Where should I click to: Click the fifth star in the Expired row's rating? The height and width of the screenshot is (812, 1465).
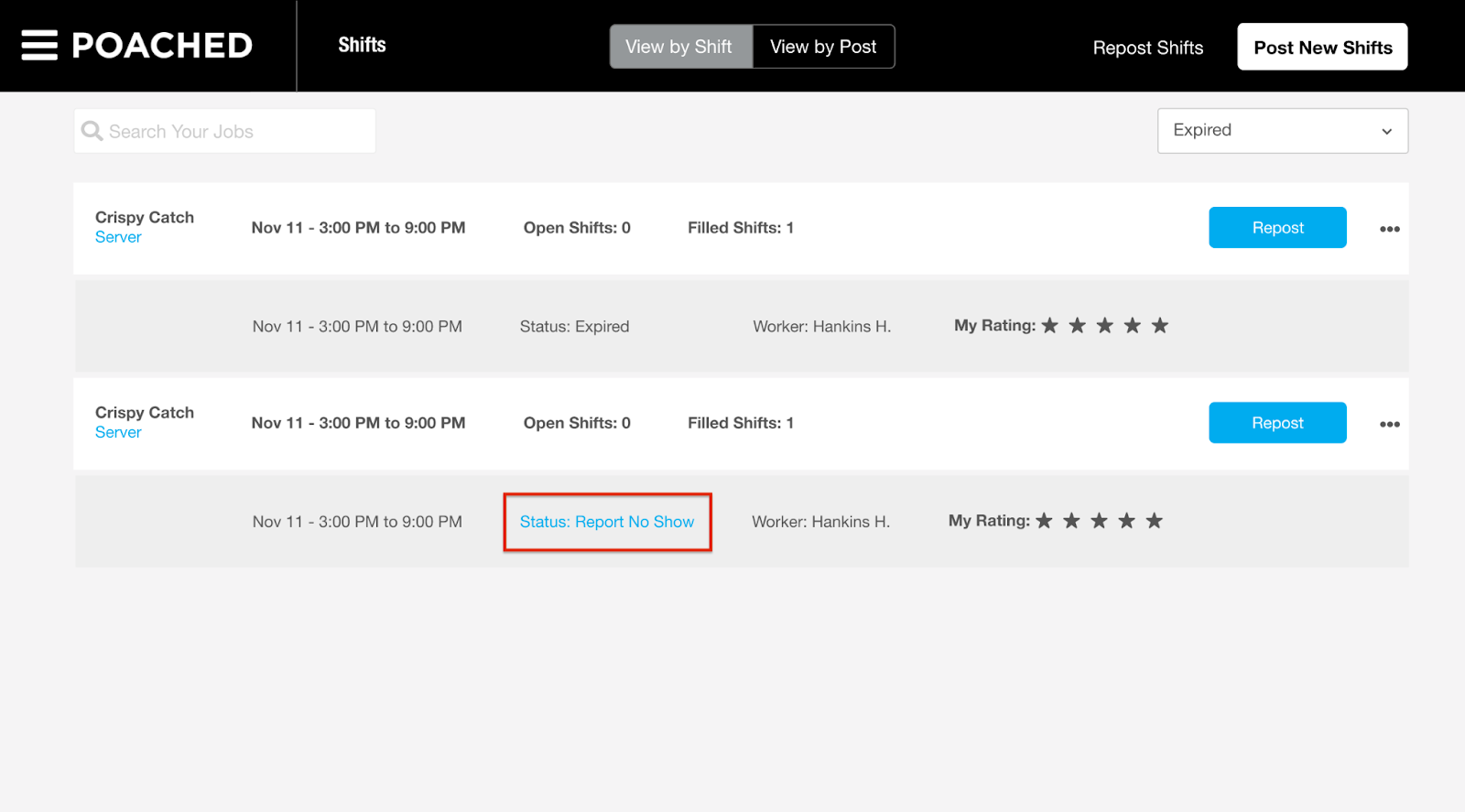pyautogui.click(x=1160, y=325)
